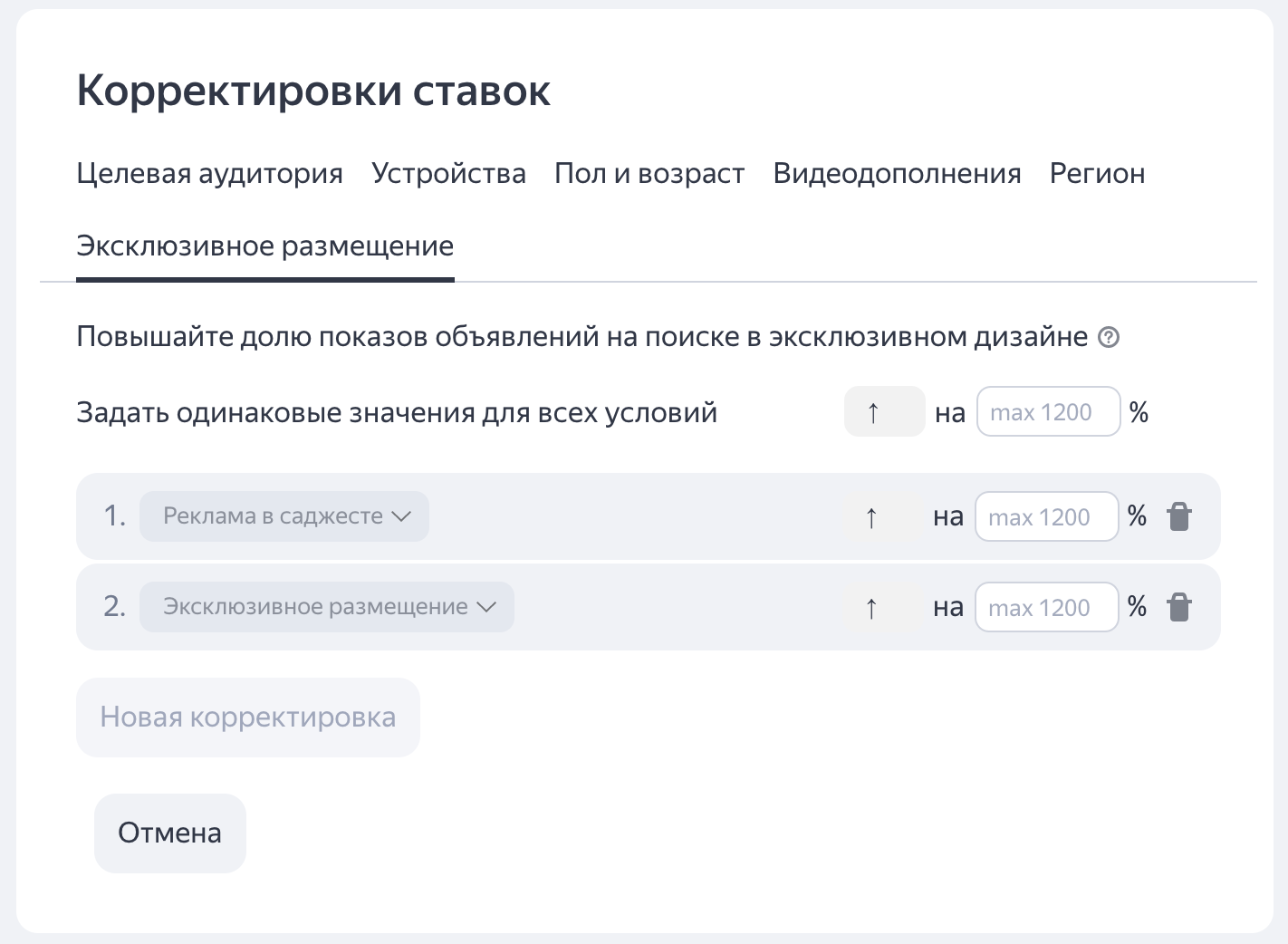The width and height of the screenshot is (1288, 944).
Task: Go to the Пол и возраст tab
Action: (649, 173)
